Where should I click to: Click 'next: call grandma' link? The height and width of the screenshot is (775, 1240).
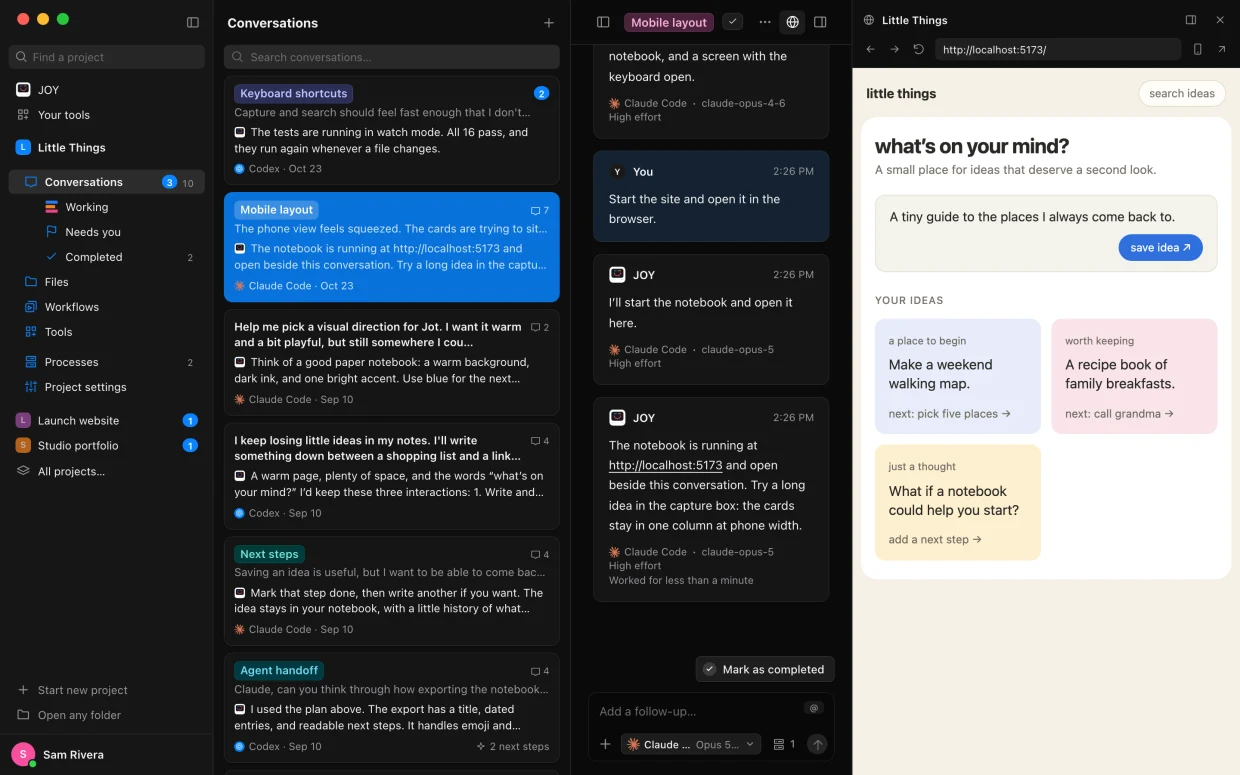pyautogui.click(x=1120, y=414)
